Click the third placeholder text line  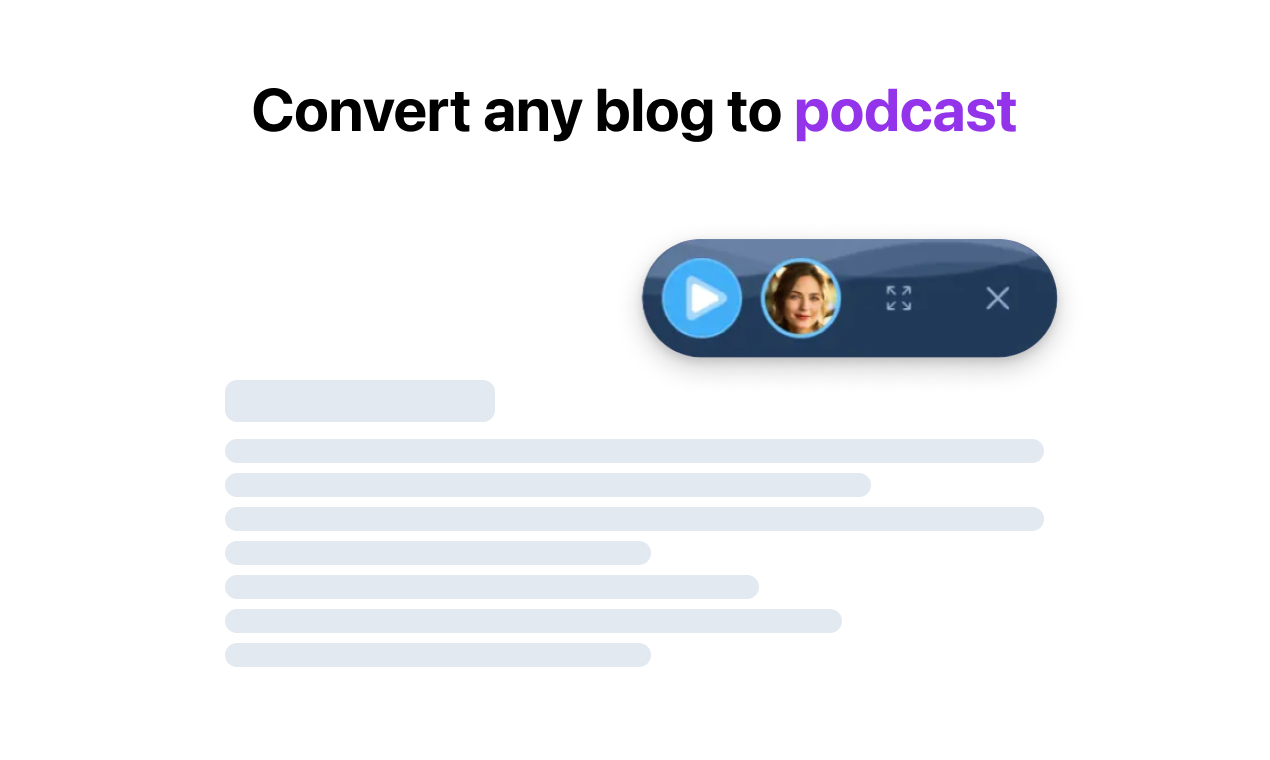tap(634, 519)
